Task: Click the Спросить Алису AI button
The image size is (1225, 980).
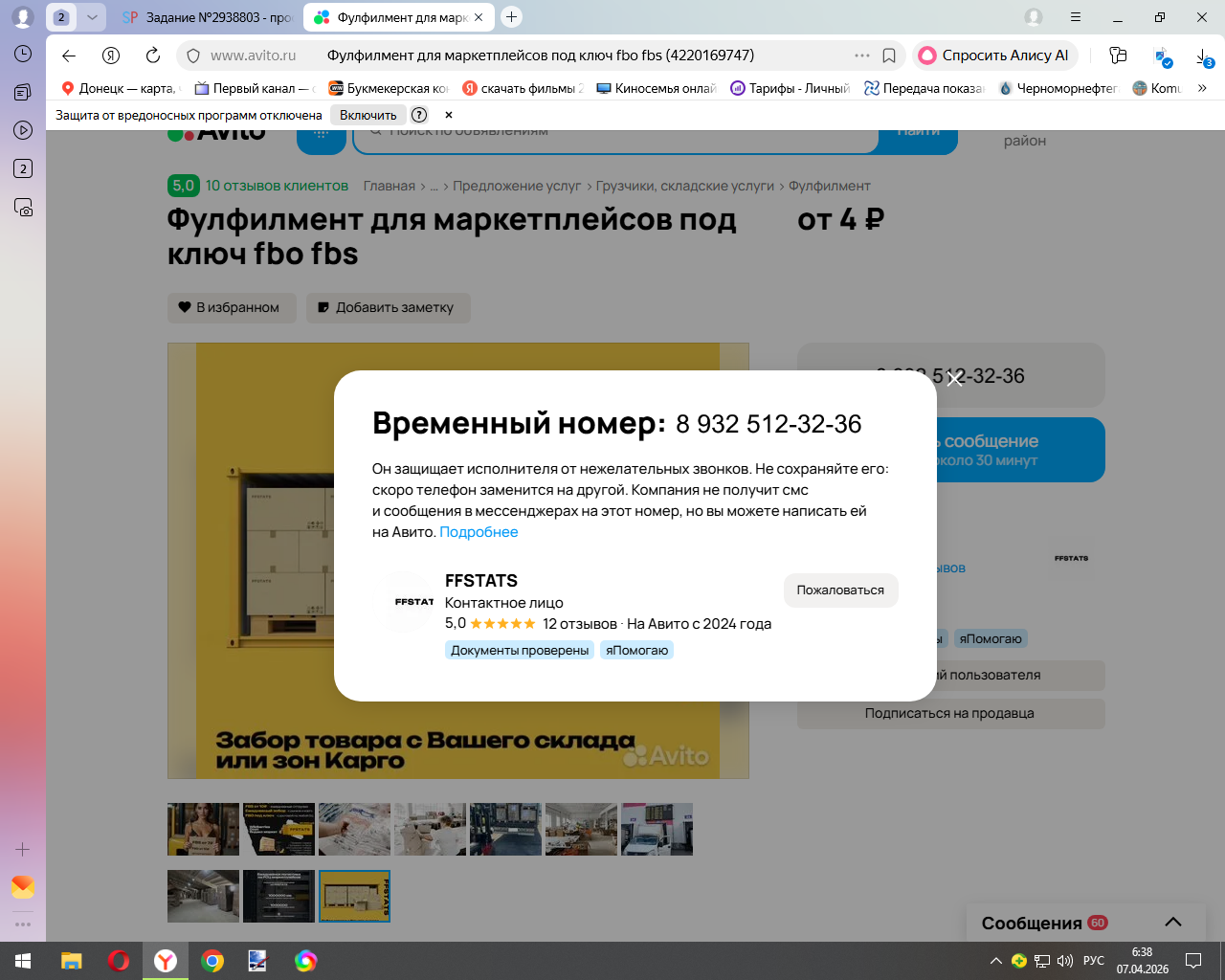Action: (994, 56)
